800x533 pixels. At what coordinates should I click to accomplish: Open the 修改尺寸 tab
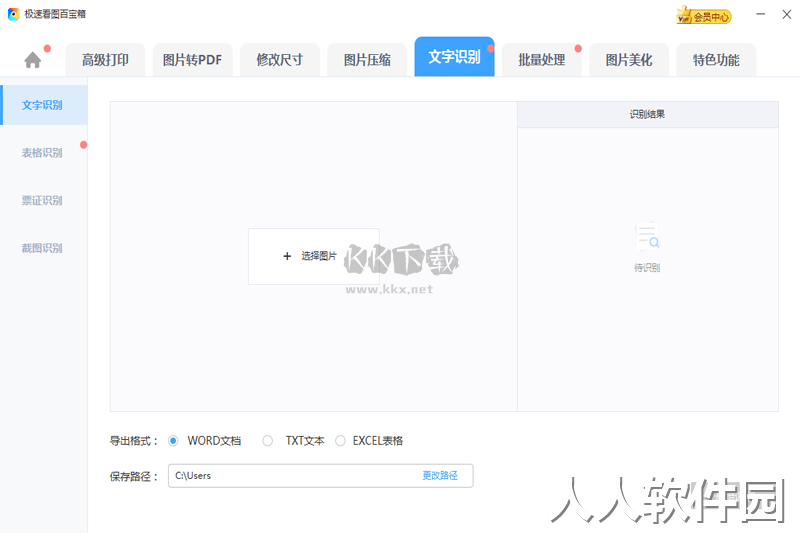(x=280, y=60)
